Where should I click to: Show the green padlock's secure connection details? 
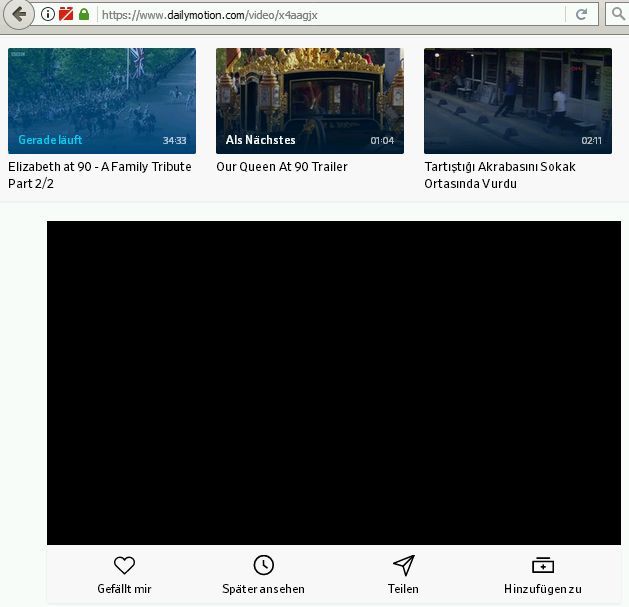pos(84,14)
